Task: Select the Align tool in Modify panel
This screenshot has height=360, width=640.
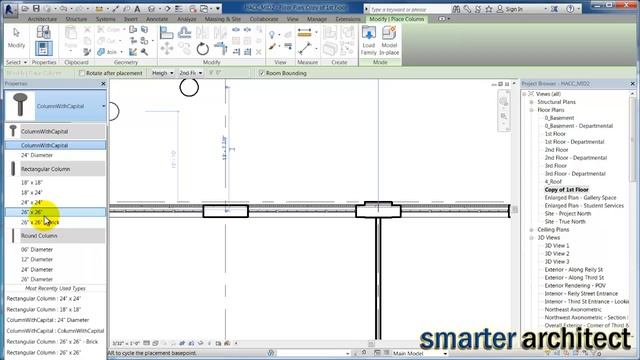Action: tap(166, 33)
